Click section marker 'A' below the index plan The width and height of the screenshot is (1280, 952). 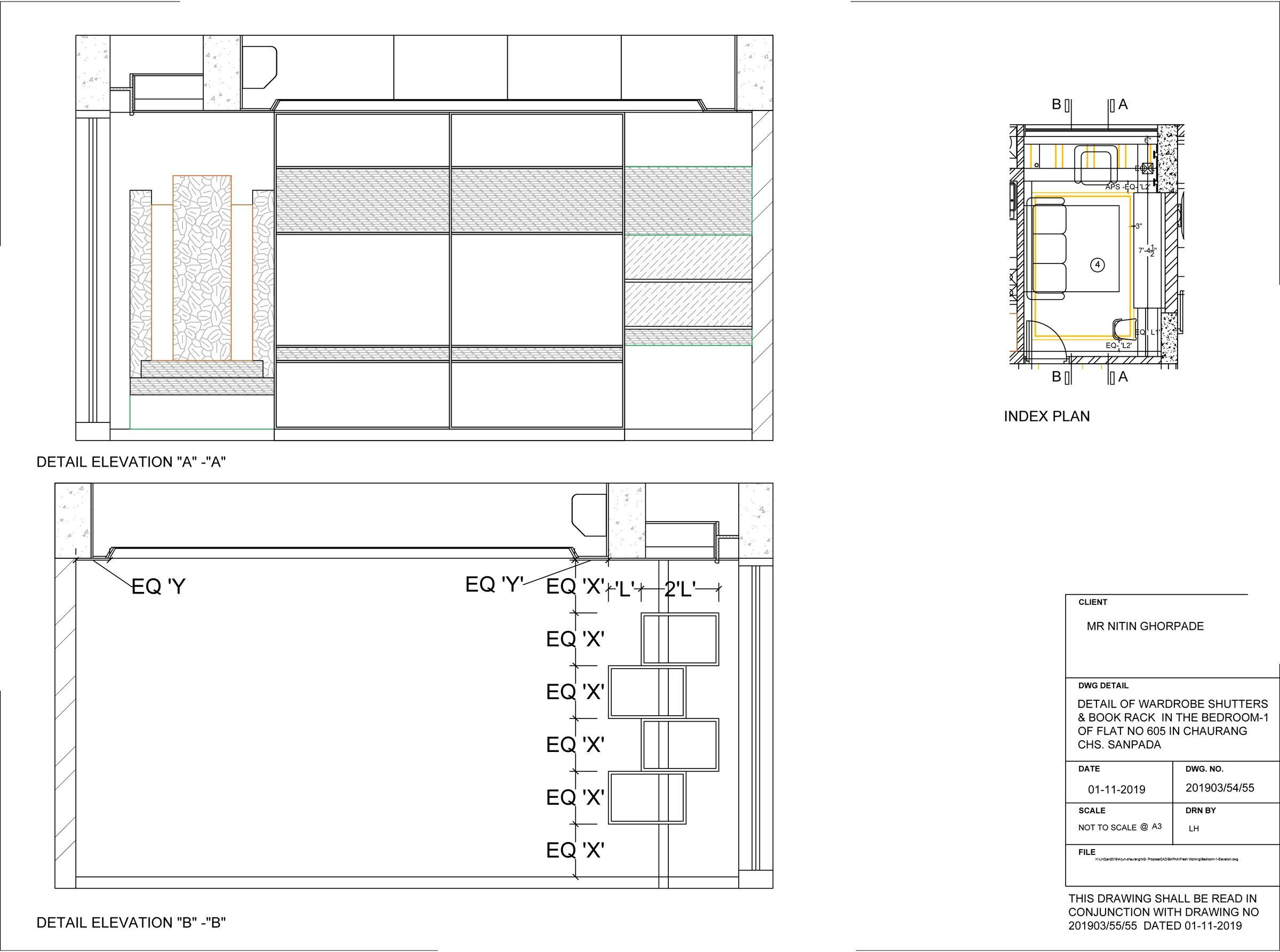(x=1123, y=377)
